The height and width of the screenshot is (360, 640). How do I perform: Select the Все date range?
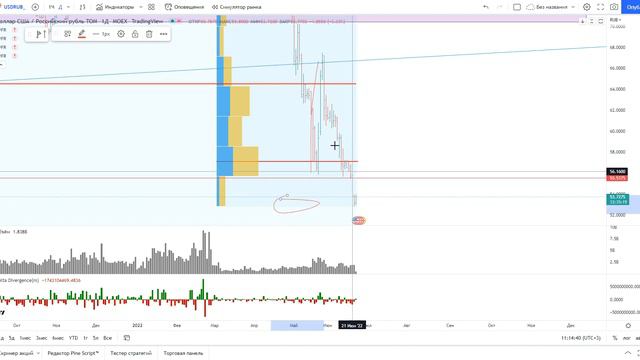pyautogui.click(x=107, y=338)
